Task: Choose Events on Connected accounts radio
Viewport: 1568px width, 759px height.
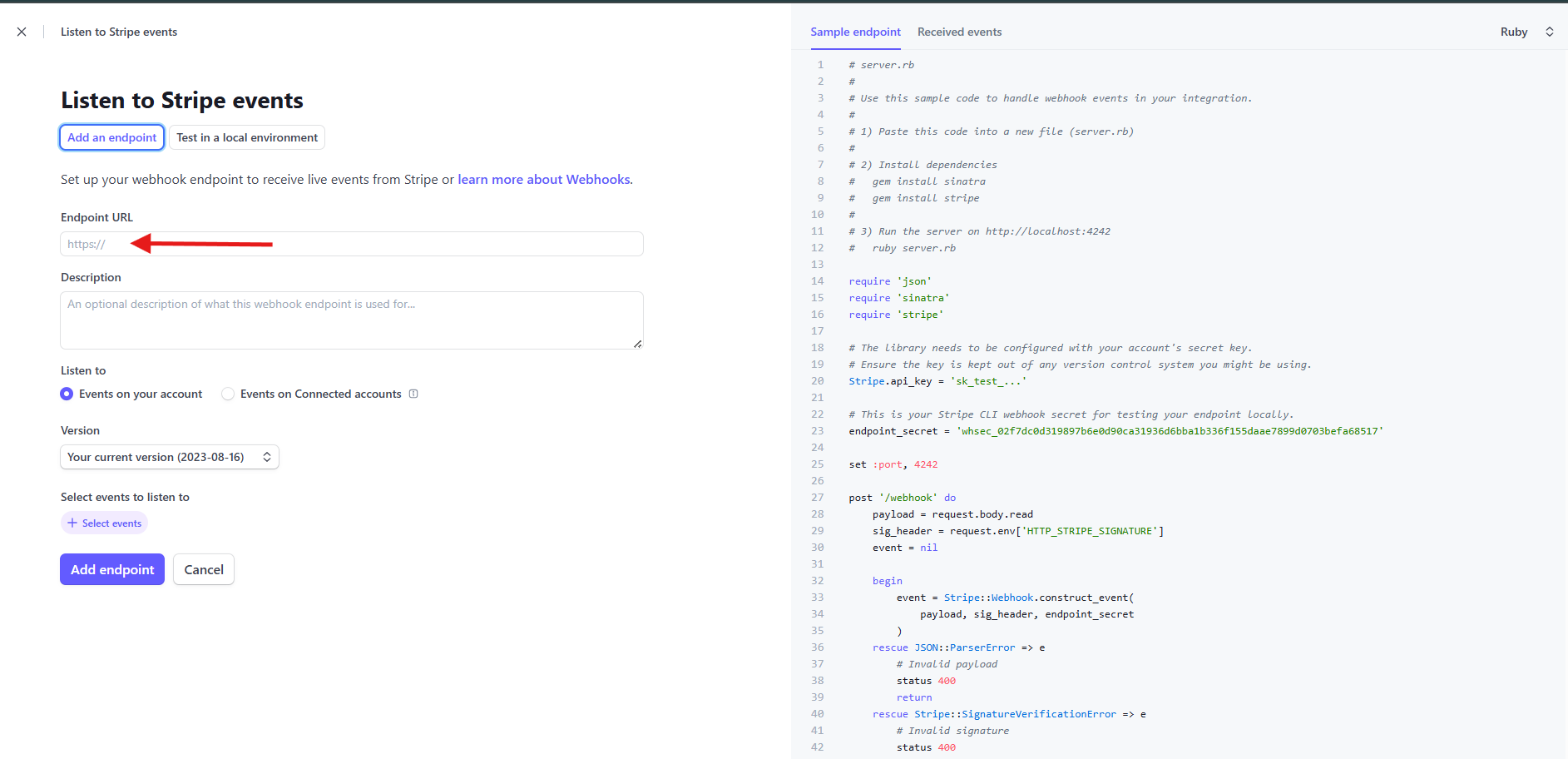Action: (228, 394)
